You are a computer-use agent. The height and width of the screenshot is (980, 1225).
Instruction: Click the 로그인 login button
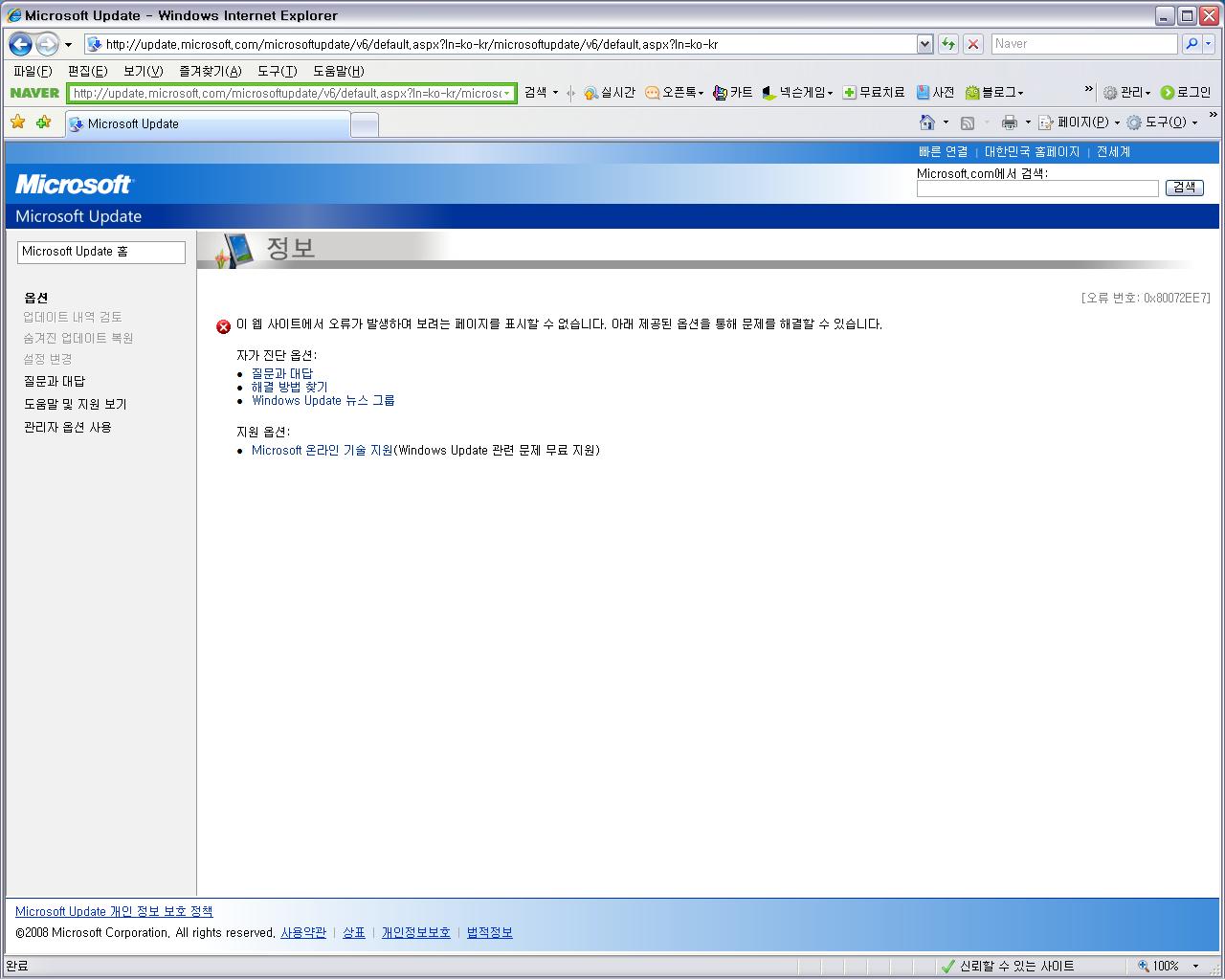[x=1186, y=93]
